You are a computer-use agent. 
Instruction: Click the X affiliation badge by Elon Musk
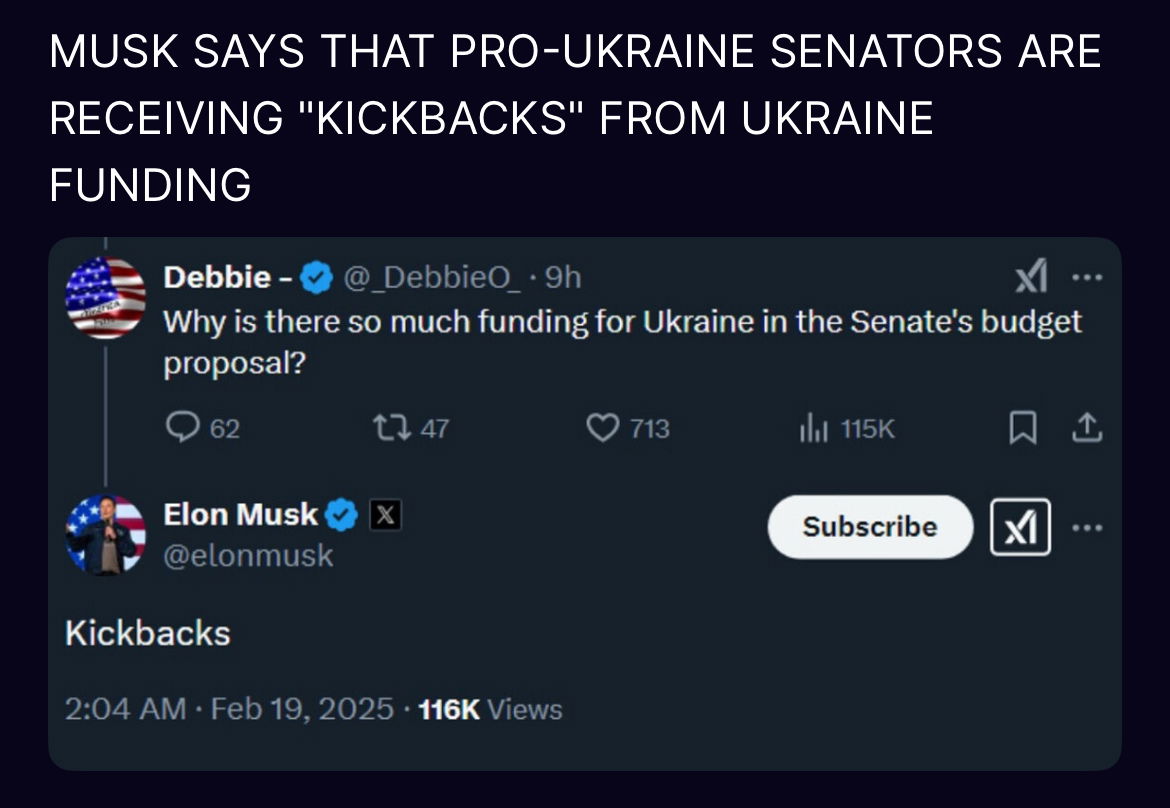[386, 516]
